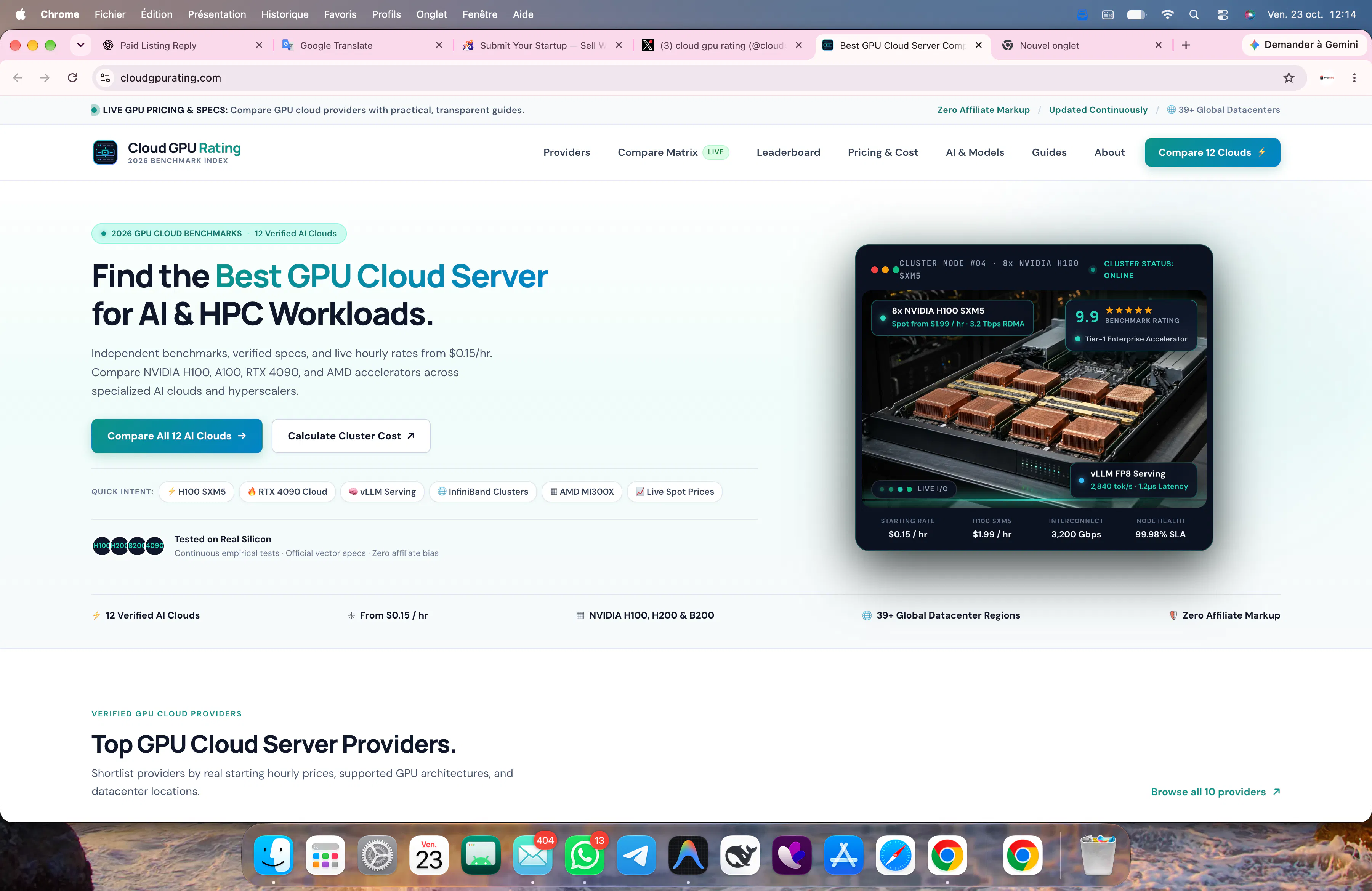1372x891 pixels.
Task: Open the Favoris menu
Action: 340,14
